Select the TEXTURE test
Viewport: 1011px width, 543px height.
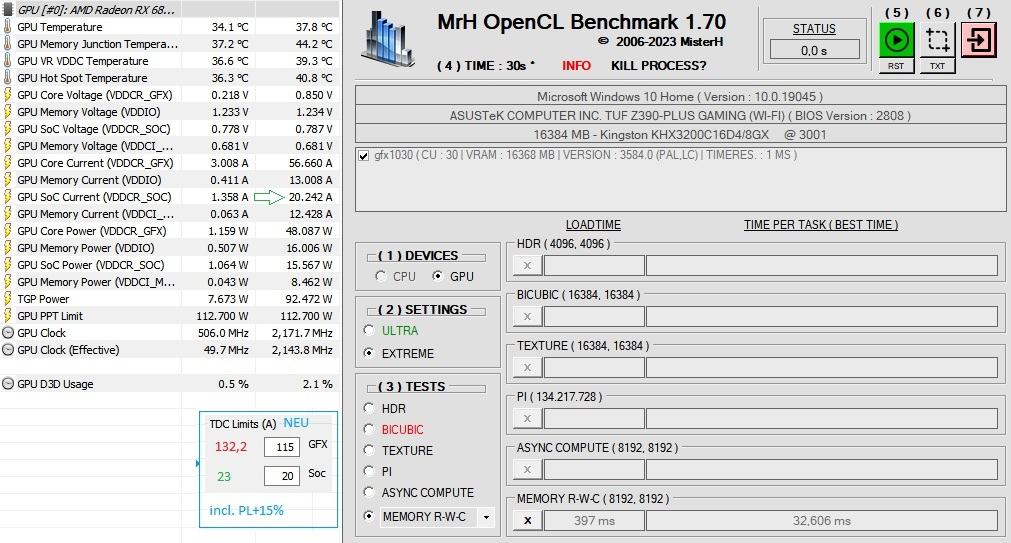(369, 450)
